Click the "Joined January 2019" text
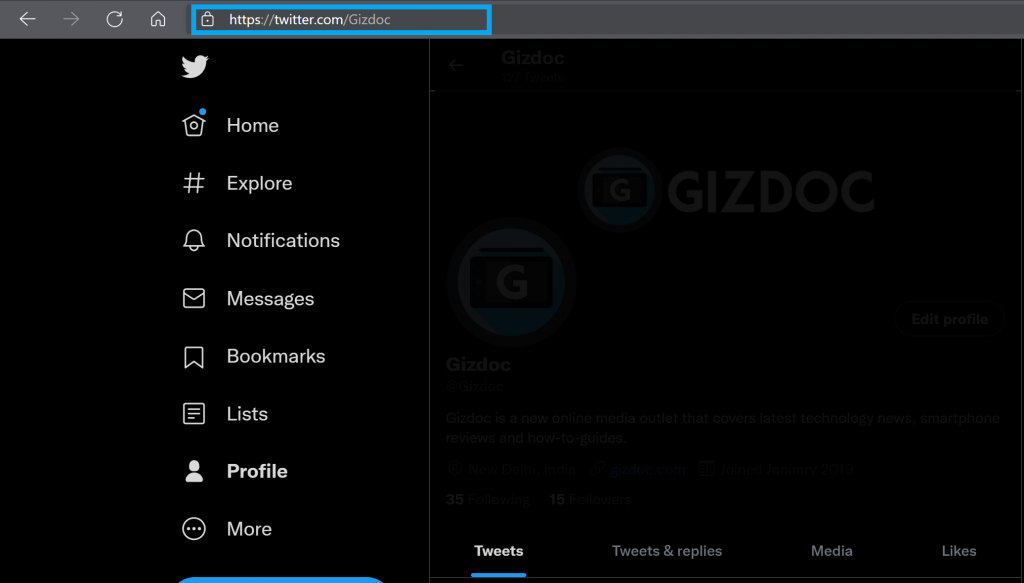The image size is (1024, 583). [x=786, y=469]
